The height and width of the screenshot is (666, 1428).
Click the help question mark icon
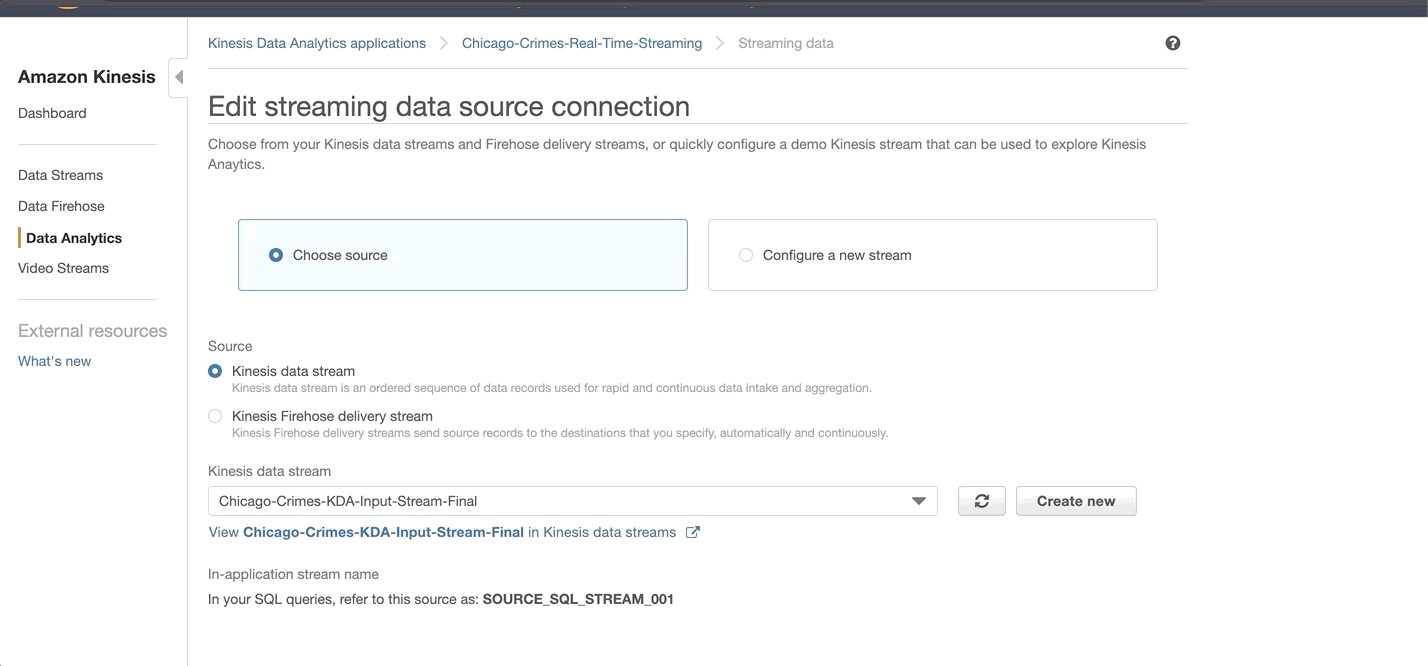[1173, 43]
